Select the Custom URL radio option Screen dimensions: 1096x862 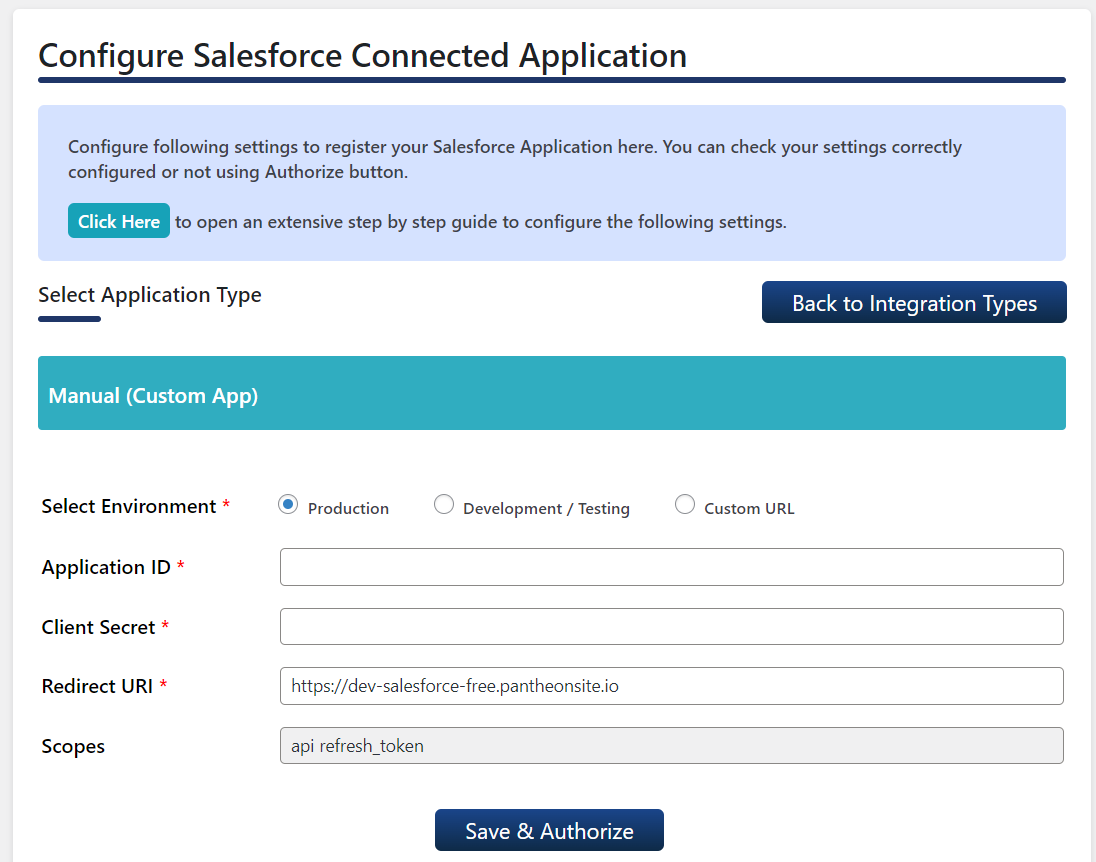point(684,504)
